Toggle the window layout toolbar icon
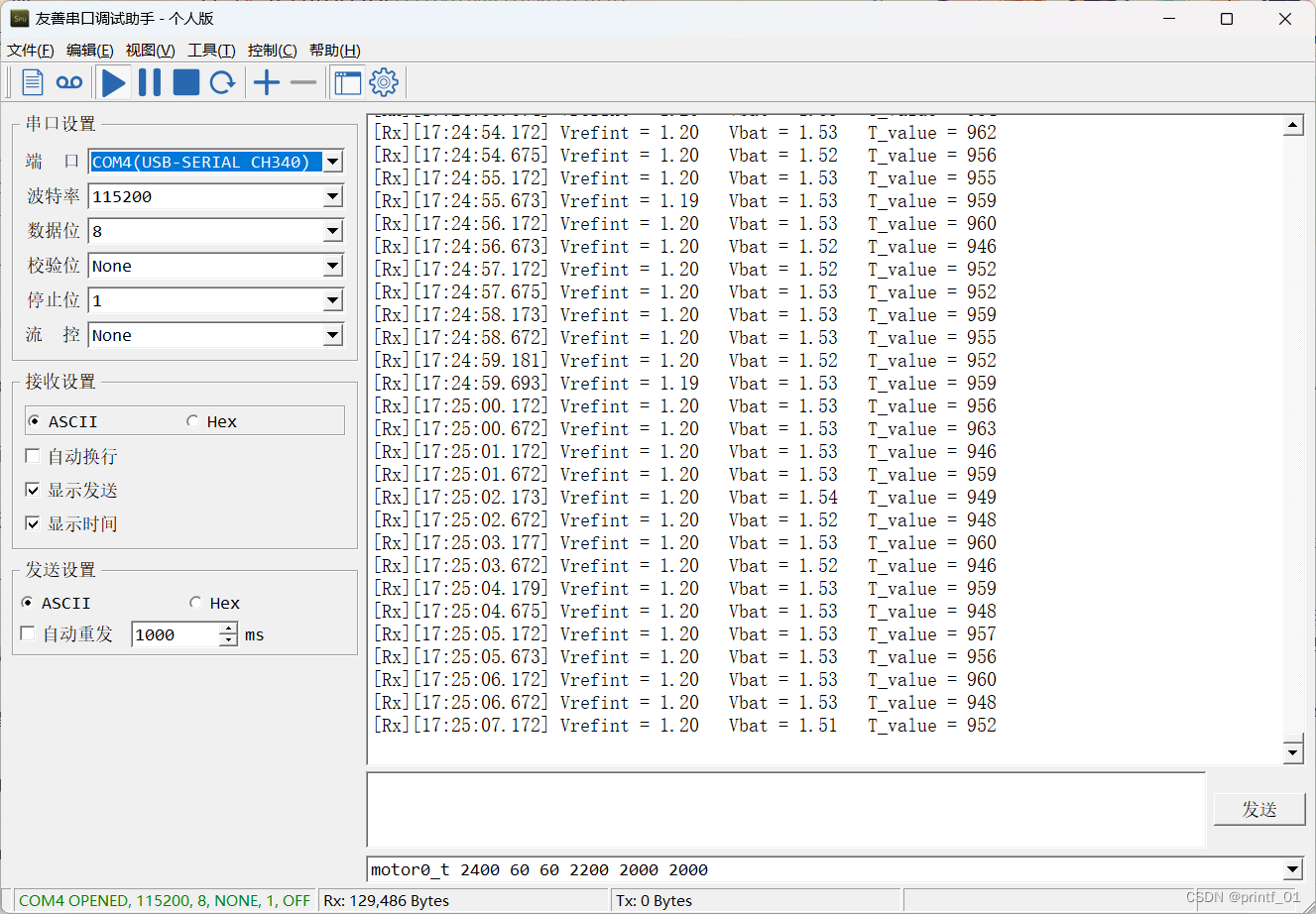This screenshot has height=914, width=1316. (348, 83)
